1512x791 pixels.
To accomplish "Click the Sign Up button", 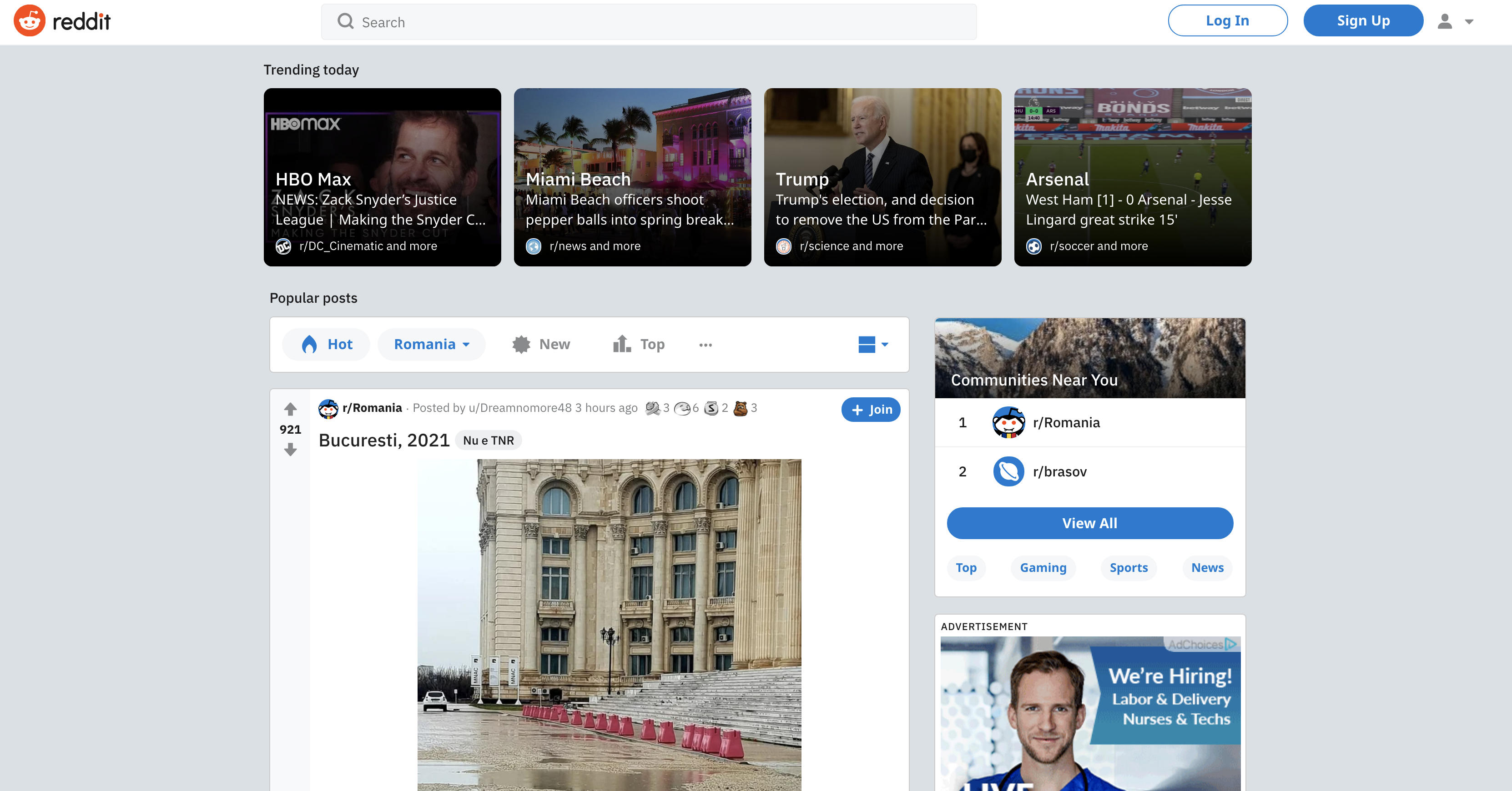I will coord(1363,20).
